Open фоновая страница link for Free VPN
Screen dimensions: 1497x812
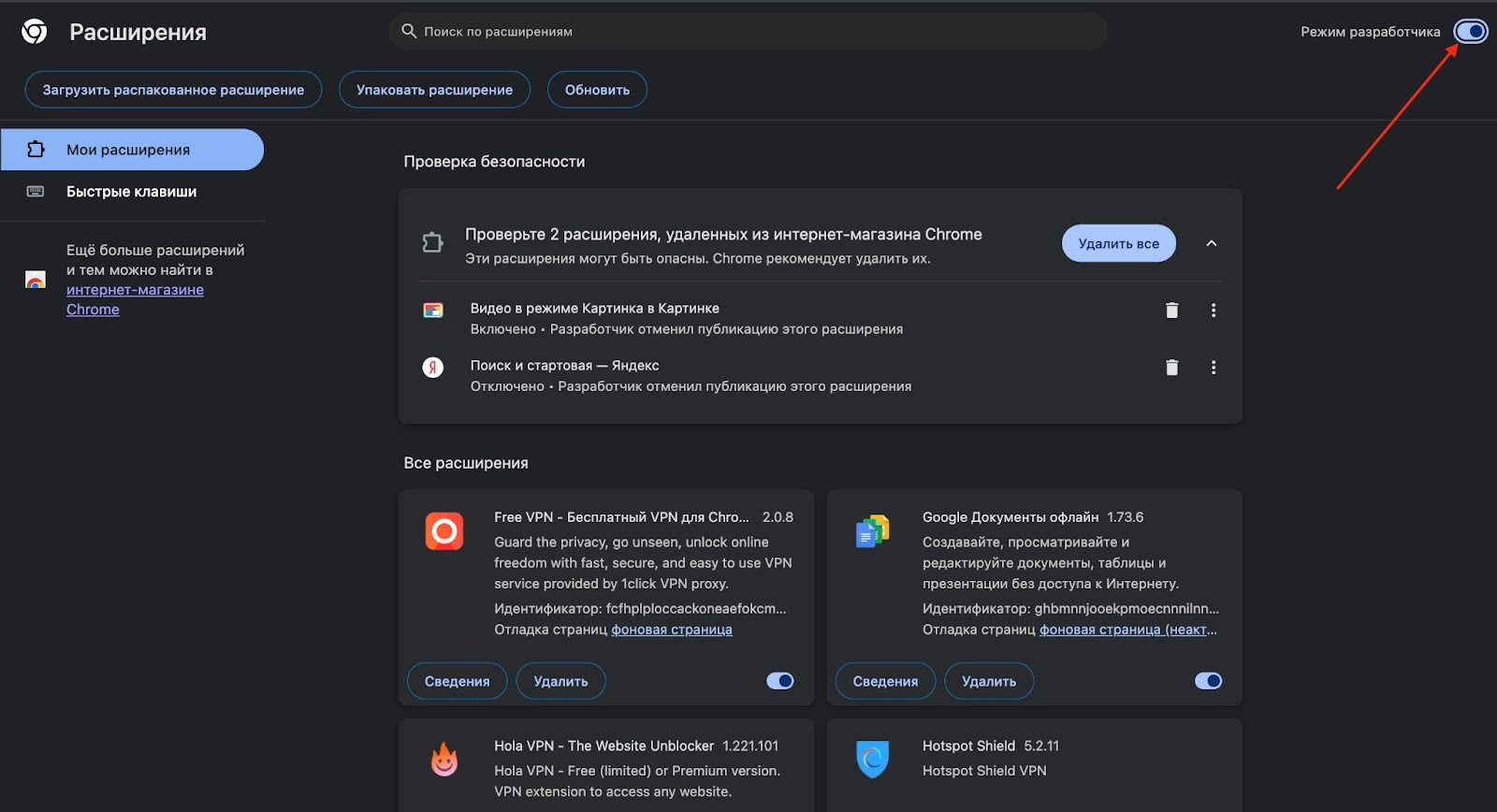672,630
